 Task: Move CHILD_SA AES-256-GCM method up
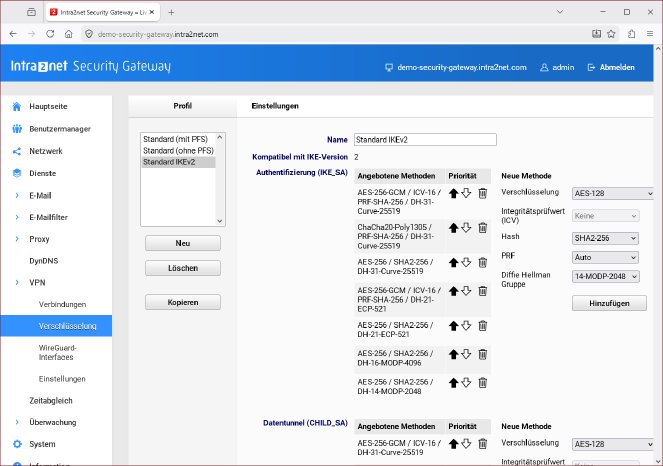point(454,444)
